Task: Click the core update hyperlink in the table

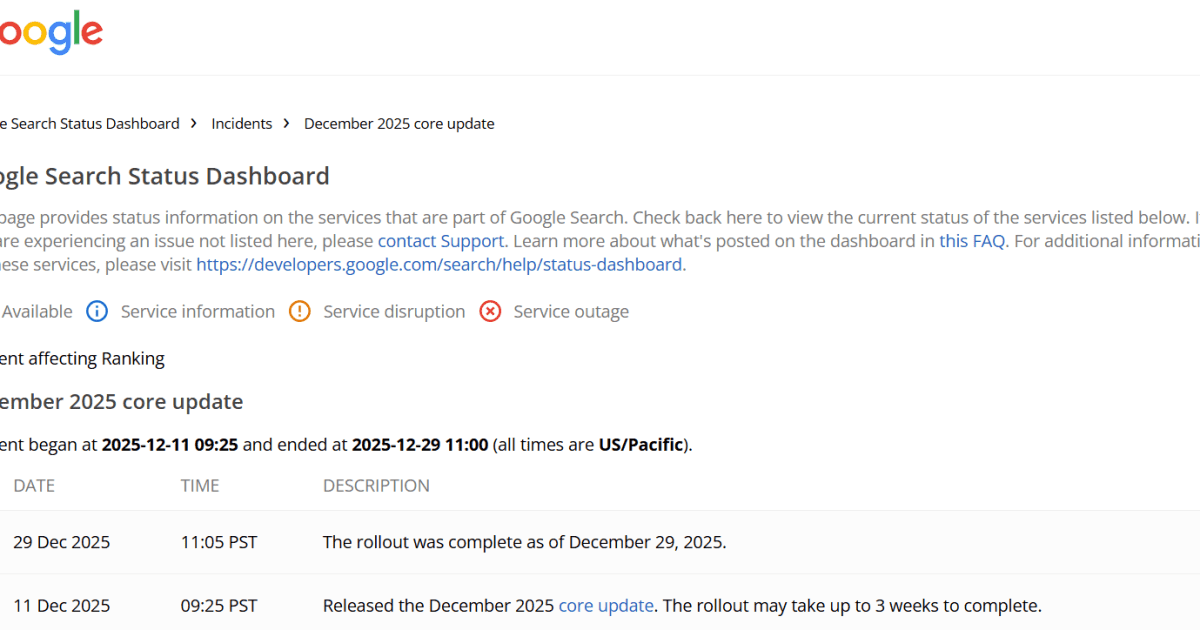Action: (606, 605)
